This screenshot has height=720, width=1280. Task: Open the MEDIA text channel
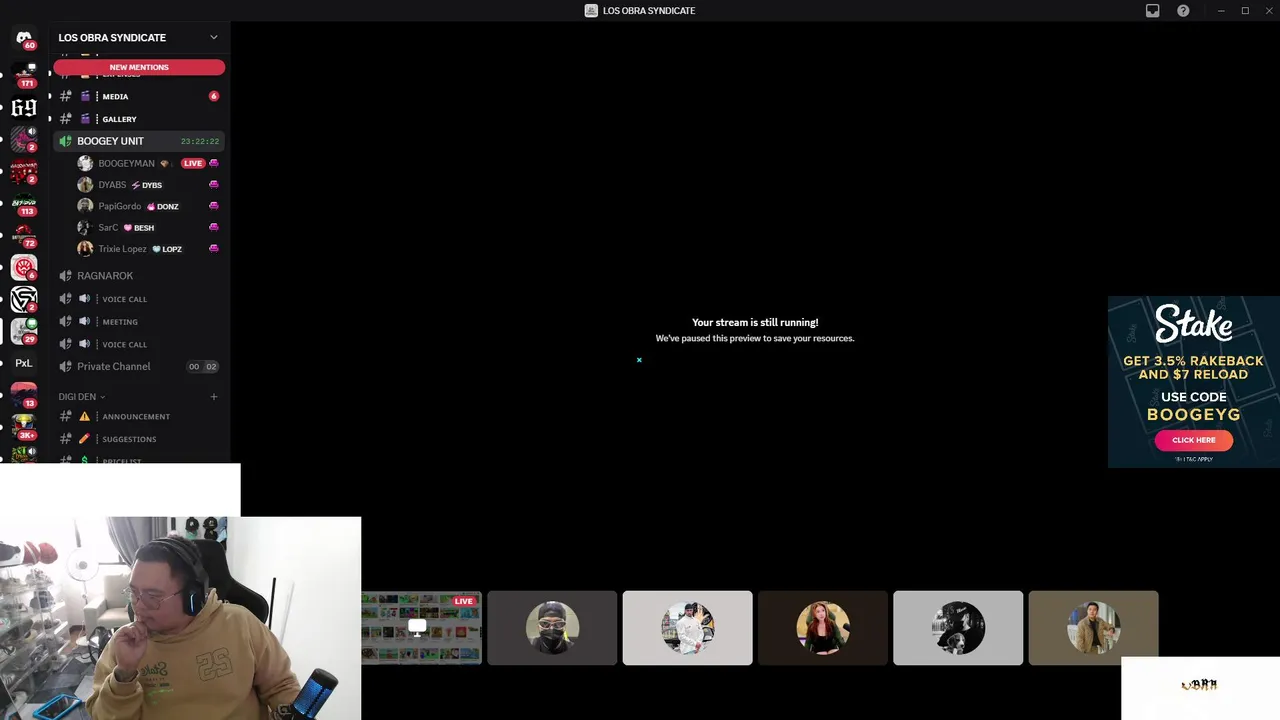pyautogui.click(x=138, y=97)
